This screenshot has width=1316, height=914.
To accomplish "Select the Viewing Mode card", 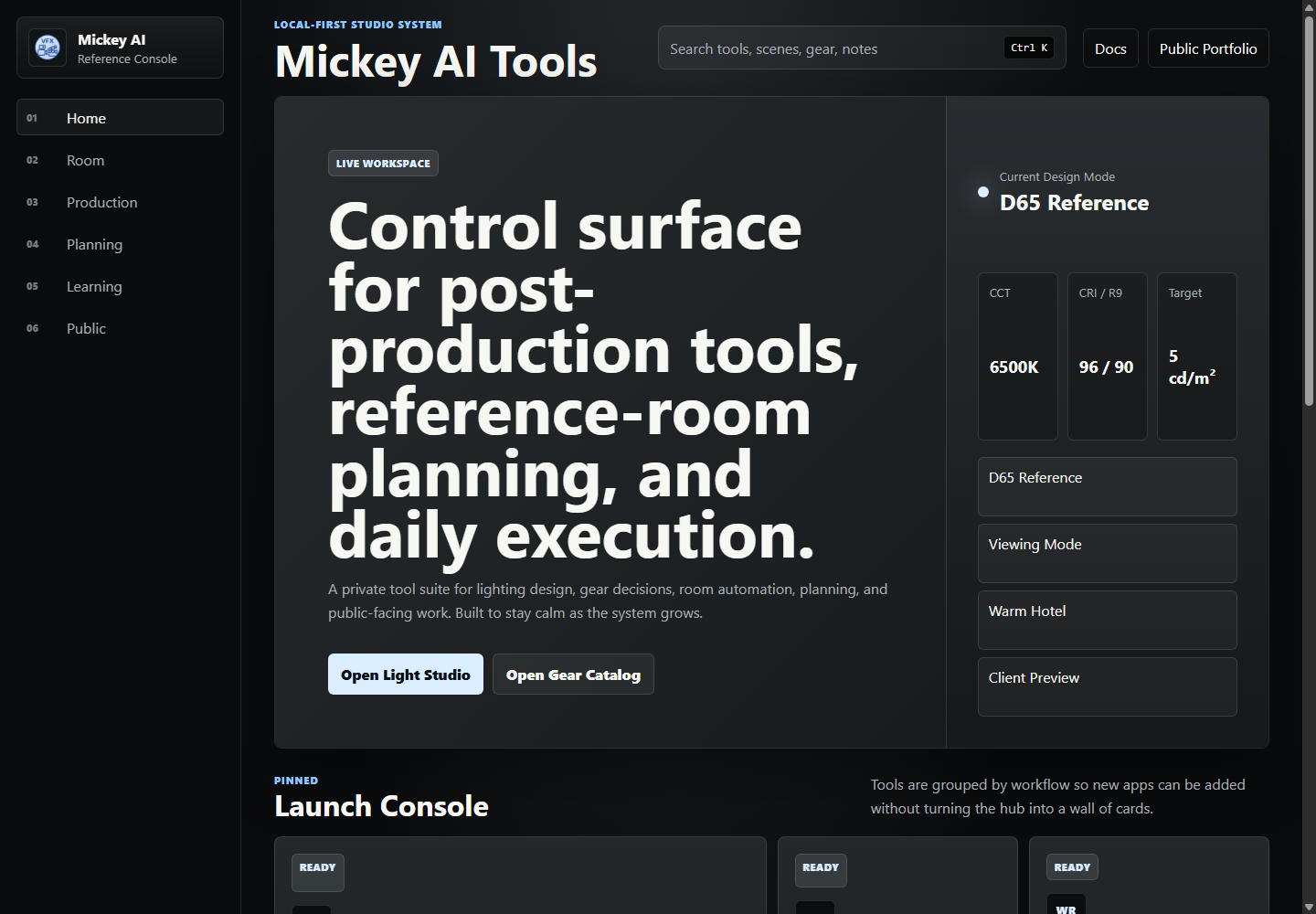I will click(x=1107, y=553).
